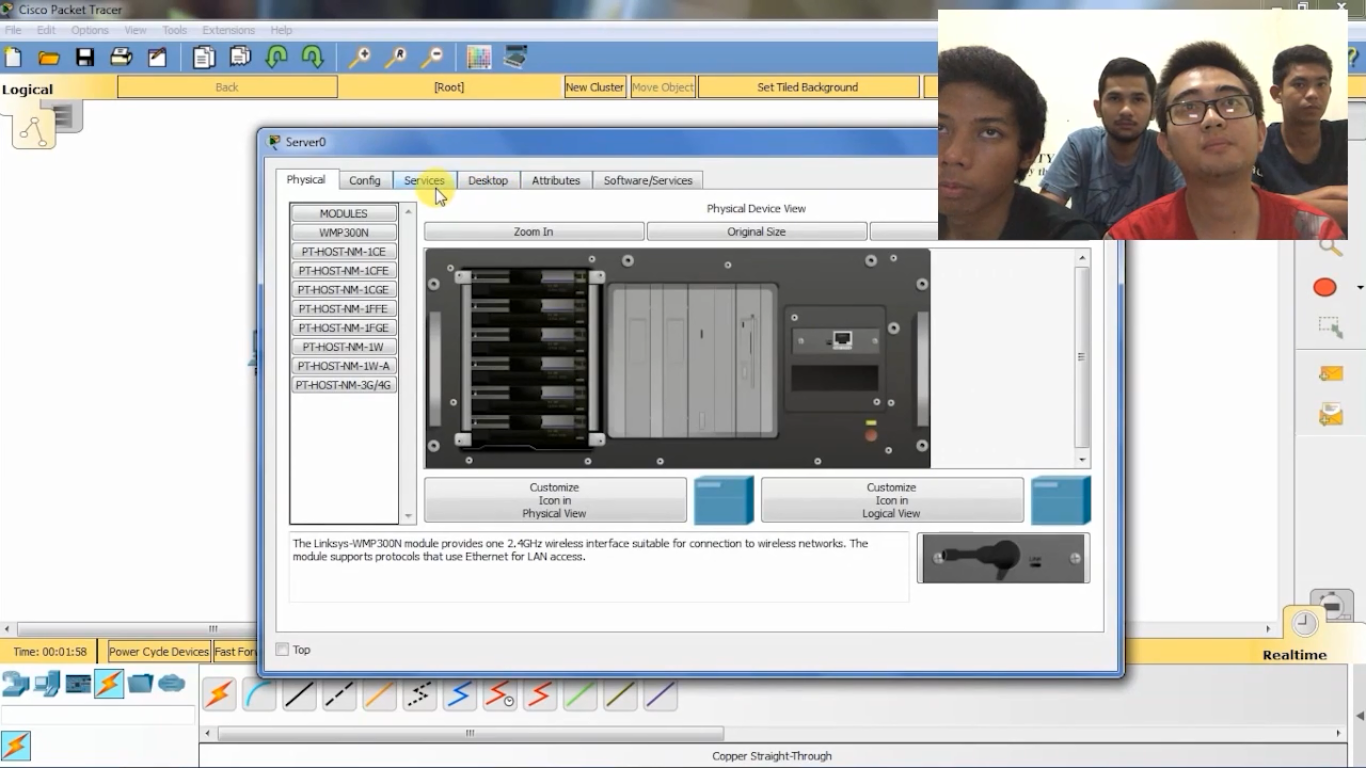Image resolution: width=1366 pixels, height=768 pixels.
Task: Open custom devices dialog icon
Action: click(515, 58)
